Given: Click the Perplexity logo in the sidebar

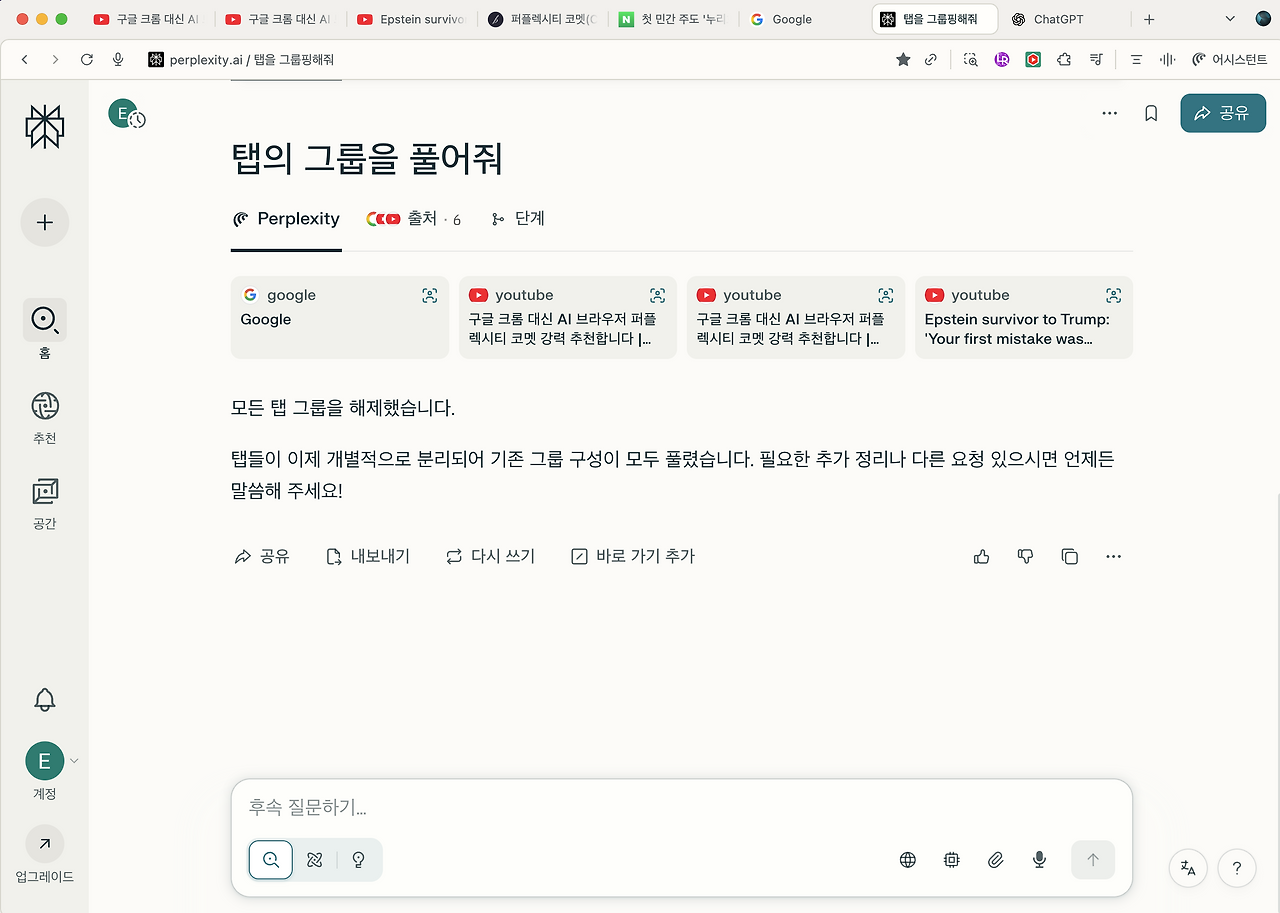Looking at the screenshot, I should click(45, 127).
